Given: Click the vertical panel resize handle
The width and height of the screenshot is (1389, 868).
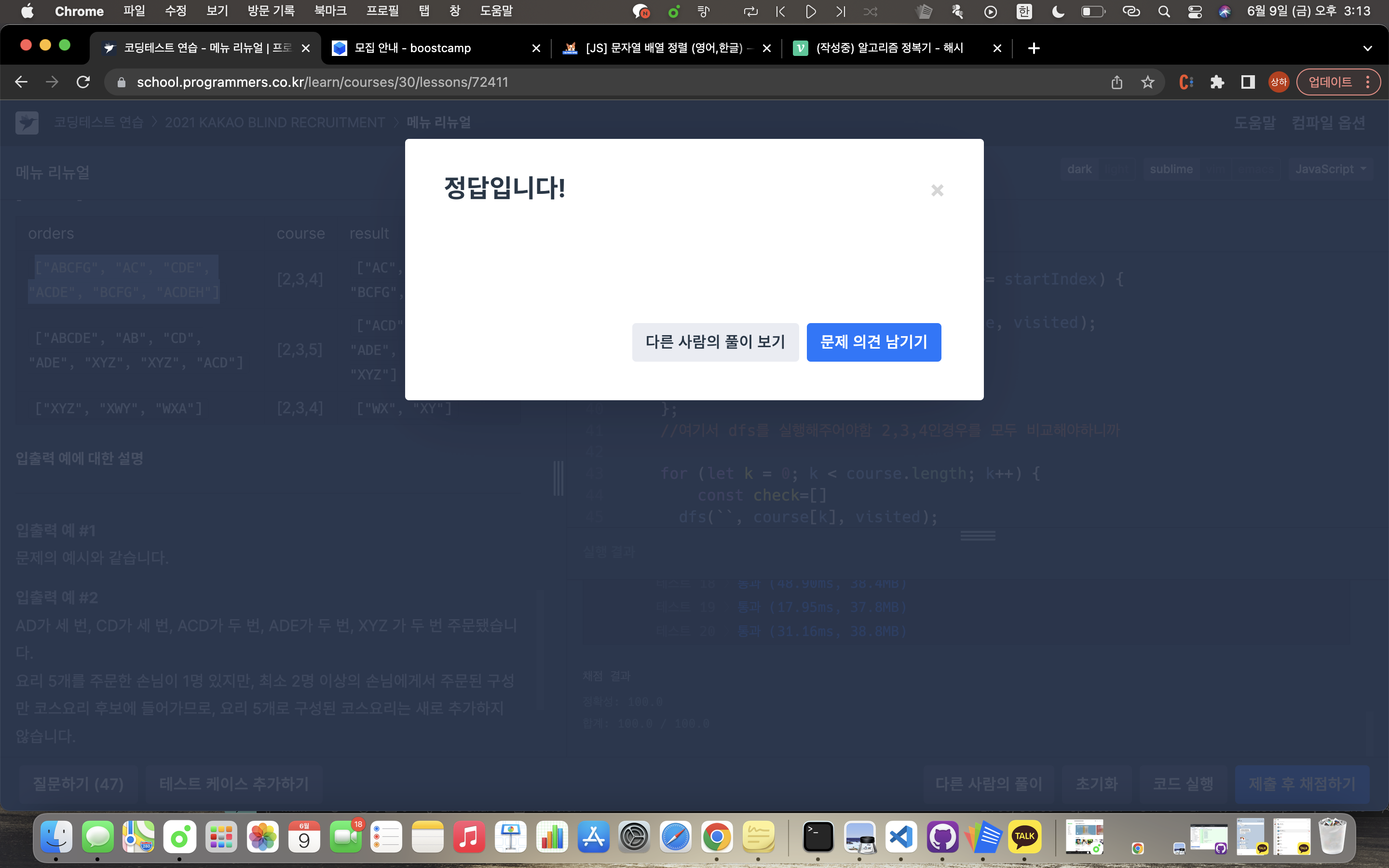Looking at the screenshot, I should (558, 477).
